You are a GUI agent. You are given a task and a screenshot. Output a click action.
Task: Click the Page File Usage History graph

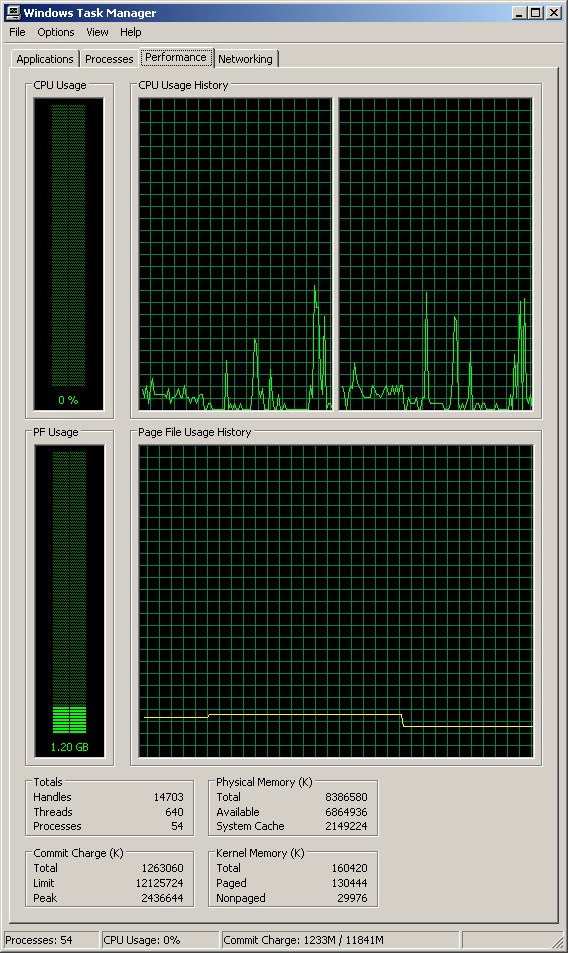336,601
